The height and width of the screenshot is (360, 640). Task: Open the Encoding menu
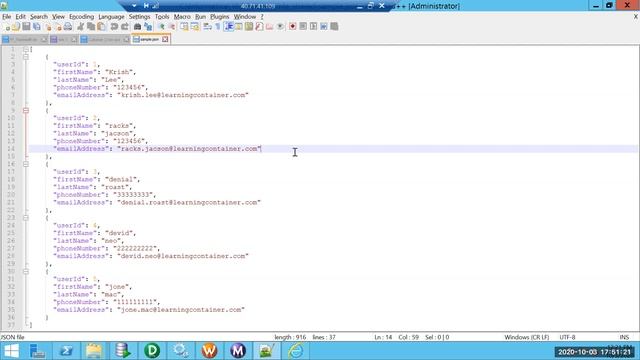tap(82, 17)
